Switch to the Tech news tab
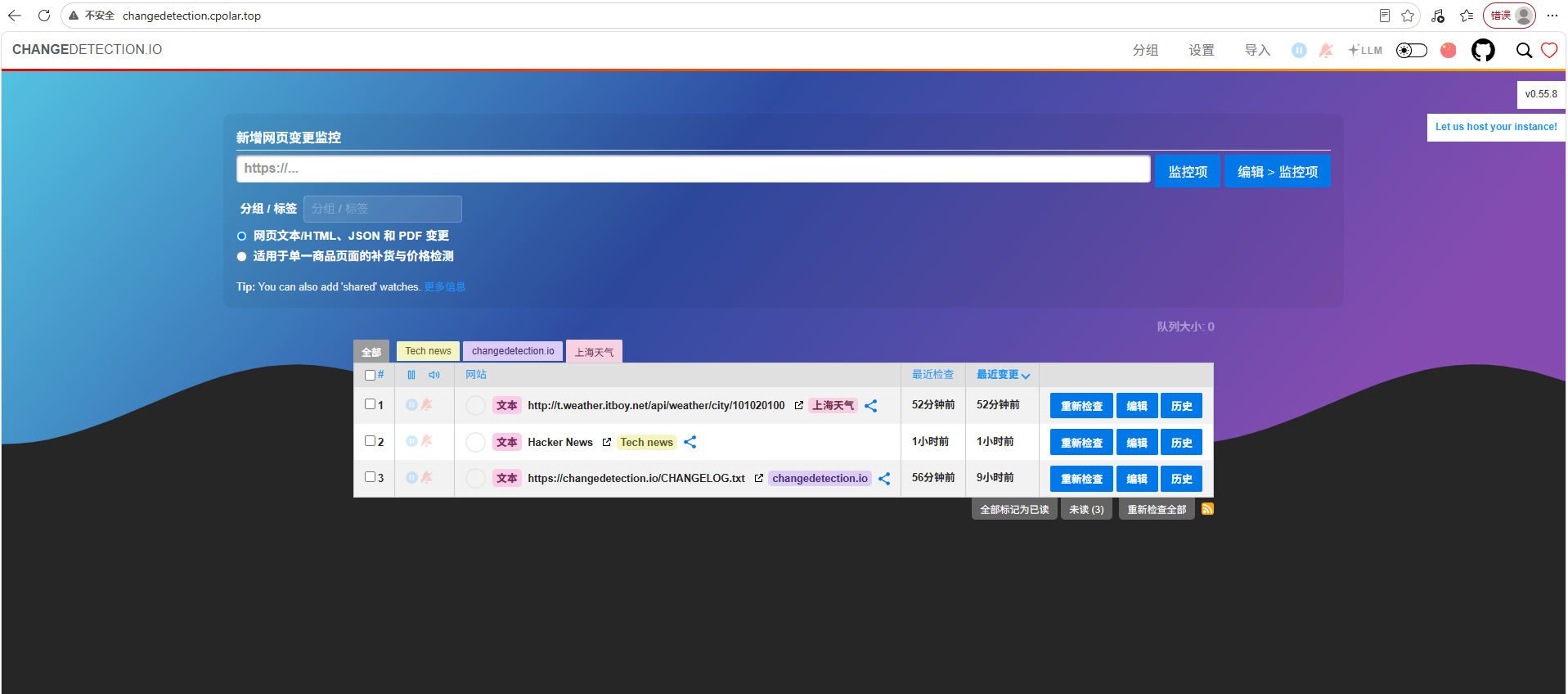The height and width of the screenshot is (694, 1568). pos(428,351)
